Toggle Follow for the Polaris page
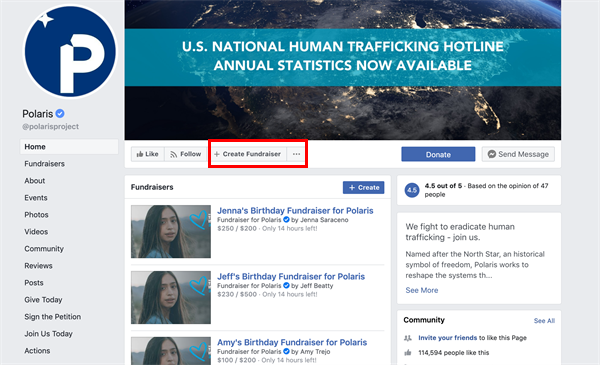The width and height of the screenshot is (600, 365). (186, 154)
